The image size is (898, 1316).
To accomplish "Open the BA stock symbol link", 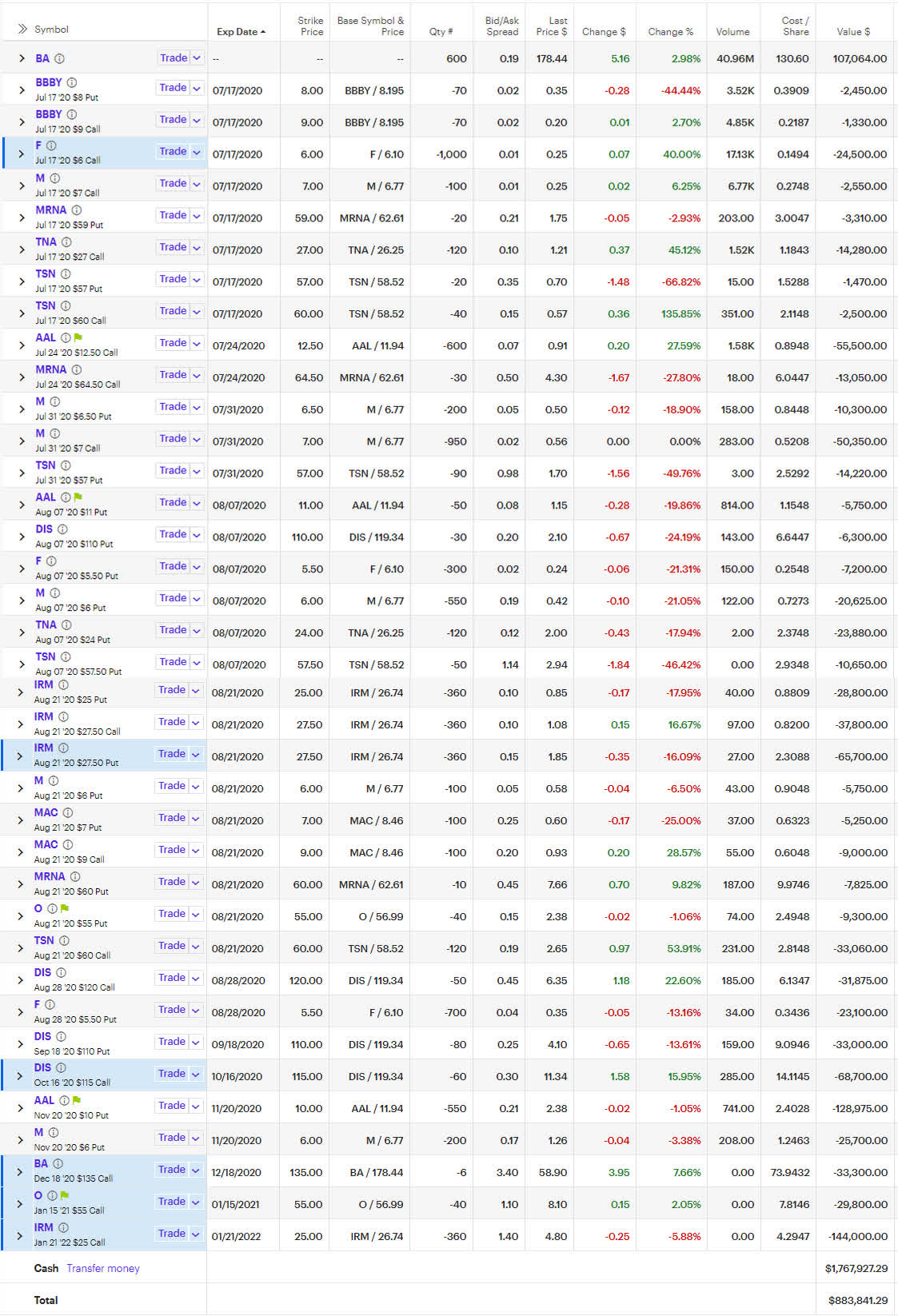I will (42, 58).
